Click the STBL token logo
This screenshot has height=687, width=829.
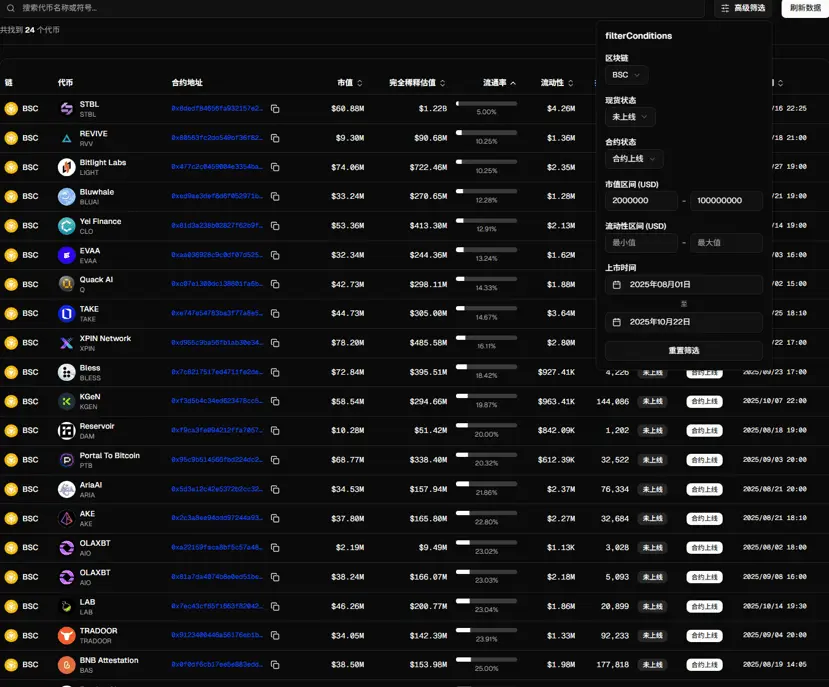[67, 108]
